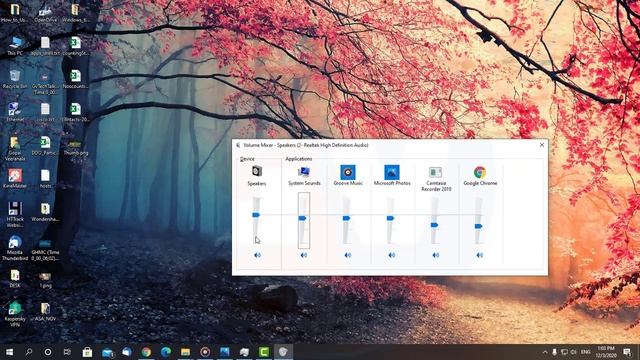640x360 pixels.
Task: Mute Camtasia Recorder 2019 volume
Action: 436,255
